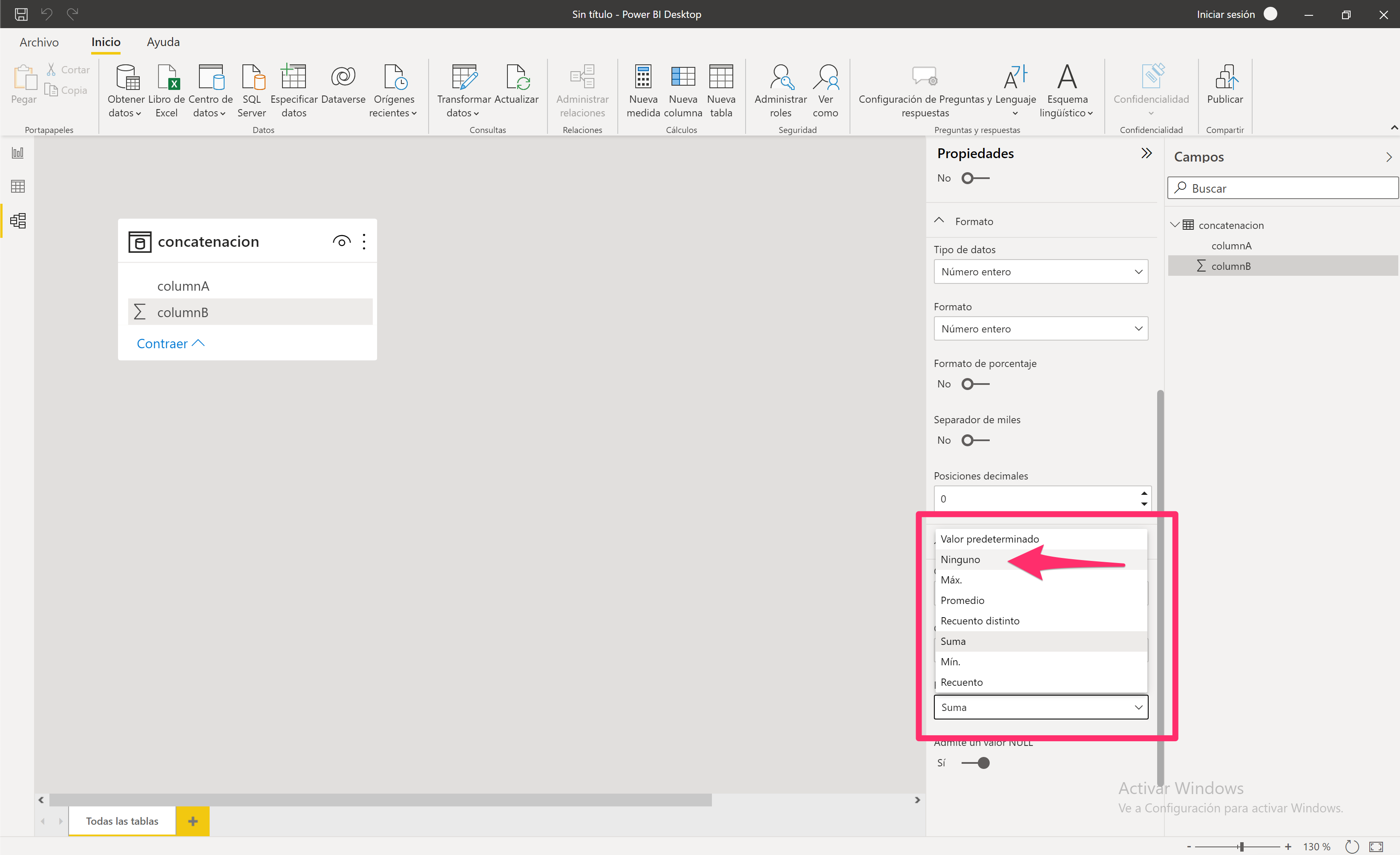Open Lenguaje menu in ribbon
1400x855 pixels.
(x=1015, y=90)
